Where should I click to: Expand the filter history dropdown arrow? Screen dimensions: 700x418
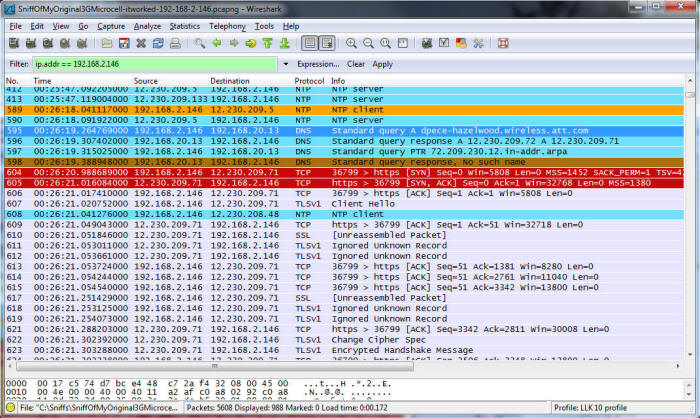pyautogui.click(x=286, y=64)
